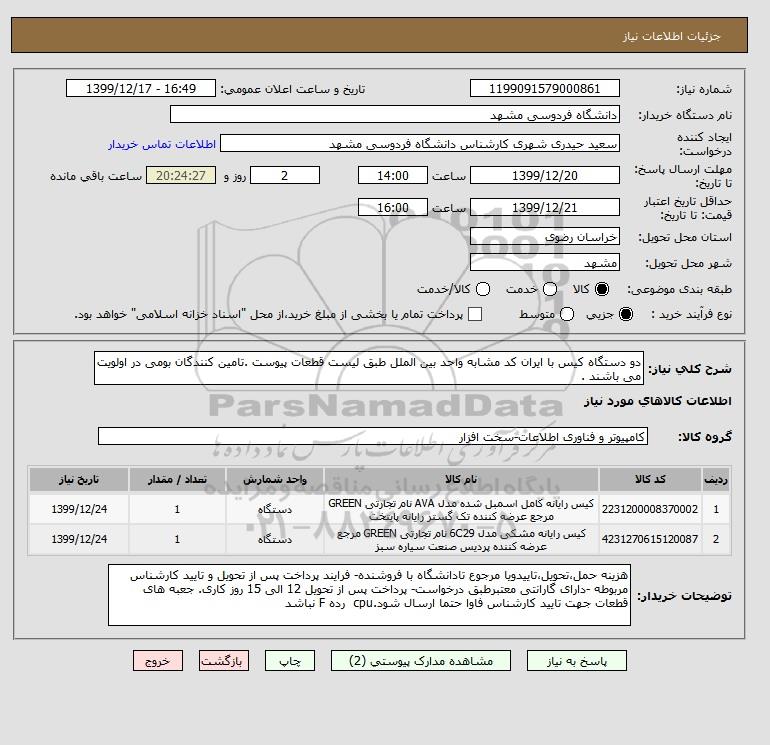
Task: Click the goods group field کامپیوتر و فناوری اطلاعات
Action: pos(373,436)
